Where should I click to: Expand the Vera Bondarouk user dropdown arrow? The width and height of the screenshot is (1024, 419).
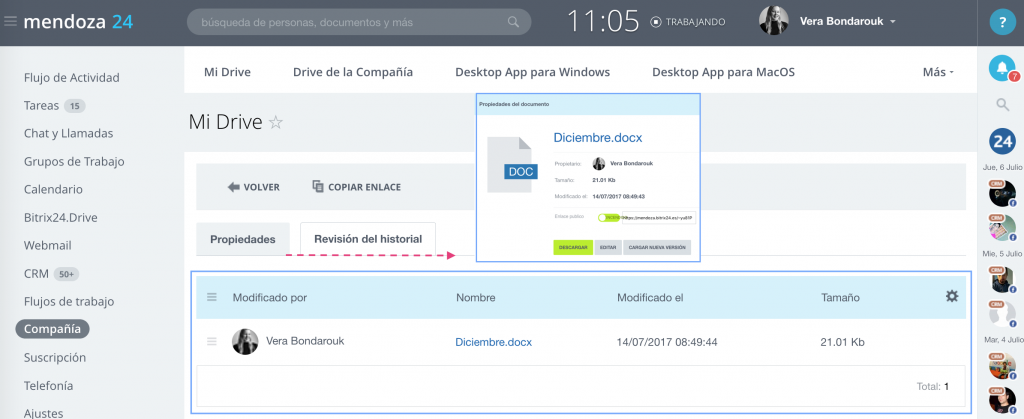[x=893, y=22]
